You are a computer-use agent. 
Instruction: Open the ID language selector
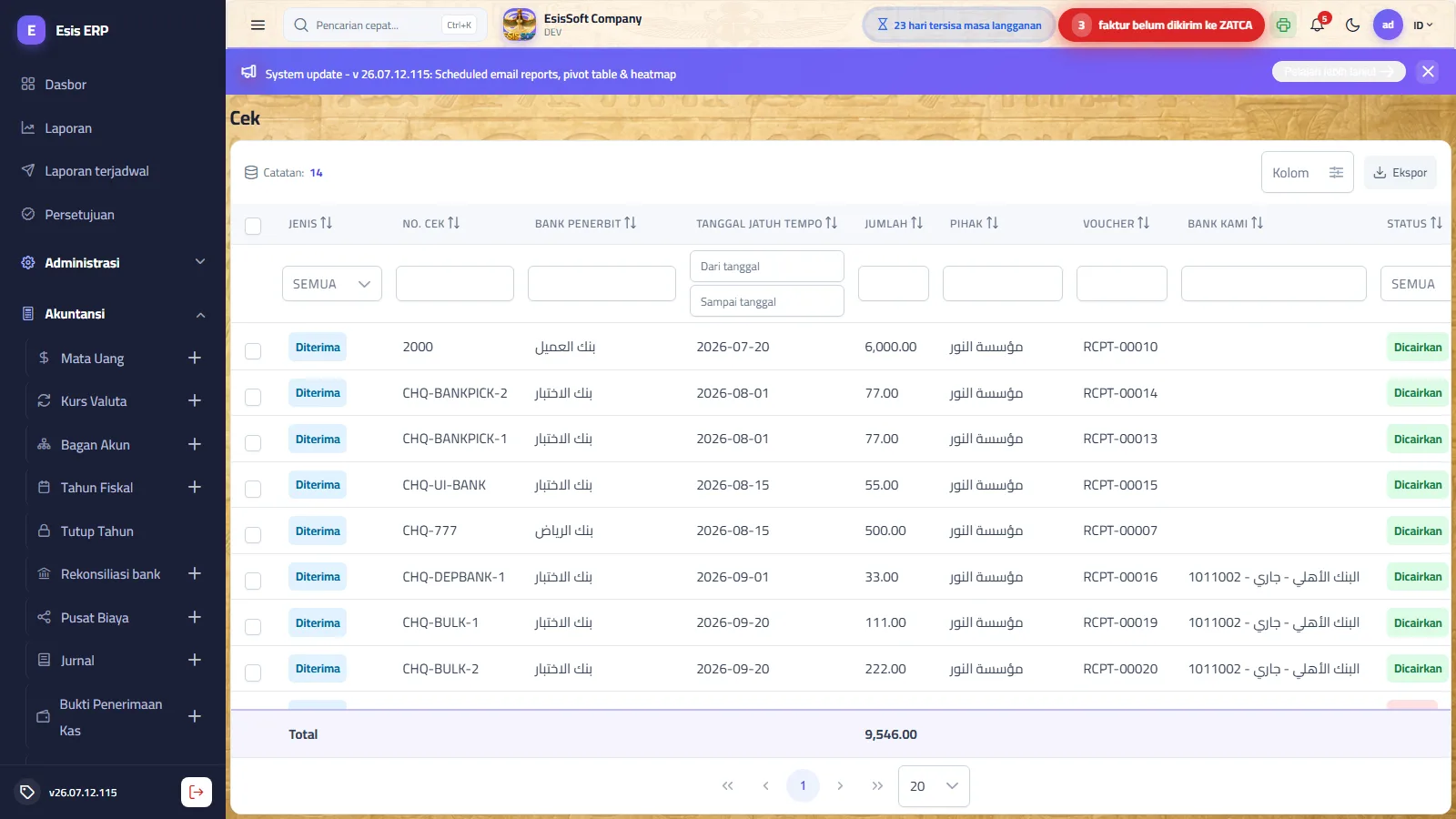(x=1423, y=25)
